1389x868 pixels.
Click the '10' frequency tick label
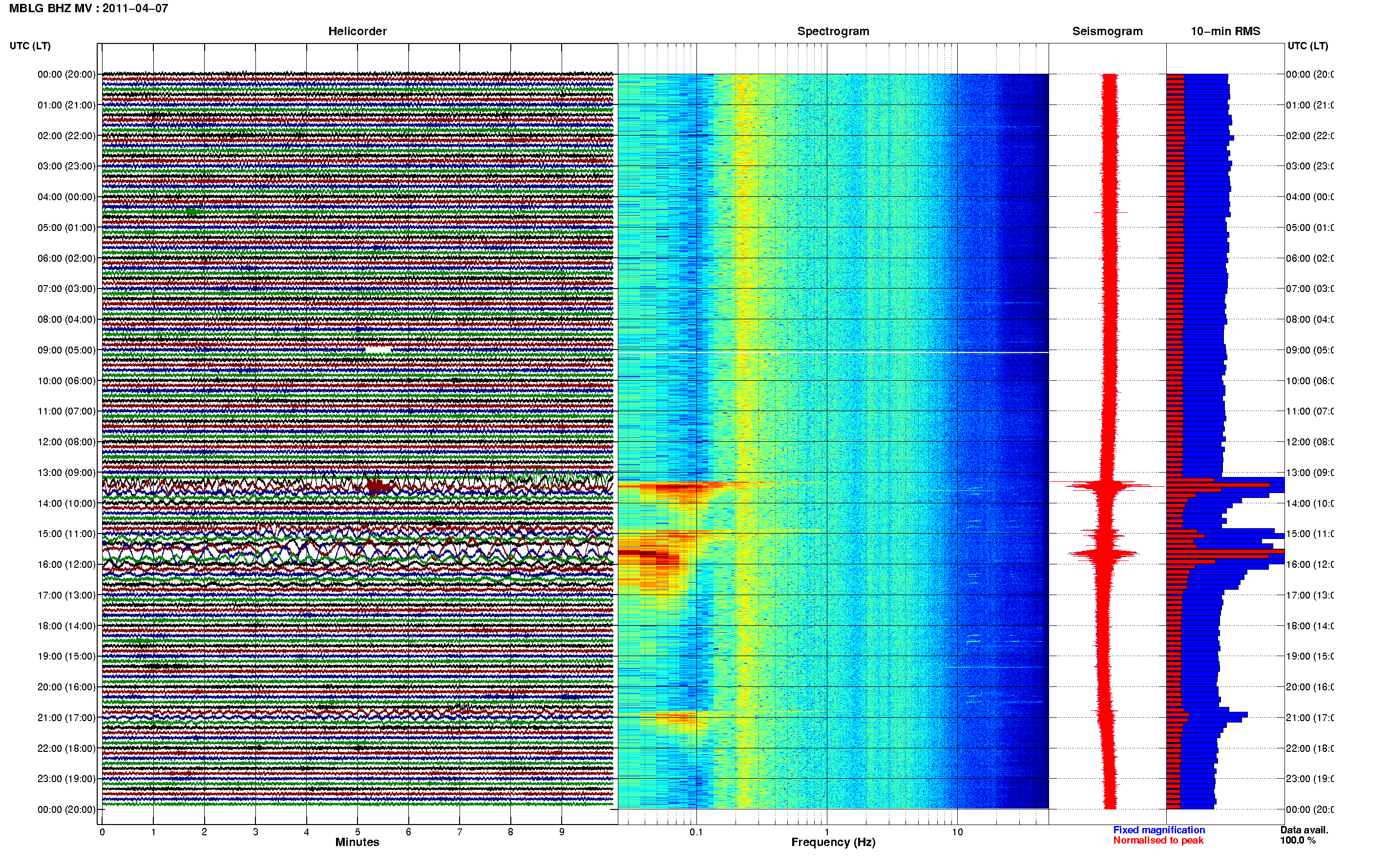coord(957,832)
